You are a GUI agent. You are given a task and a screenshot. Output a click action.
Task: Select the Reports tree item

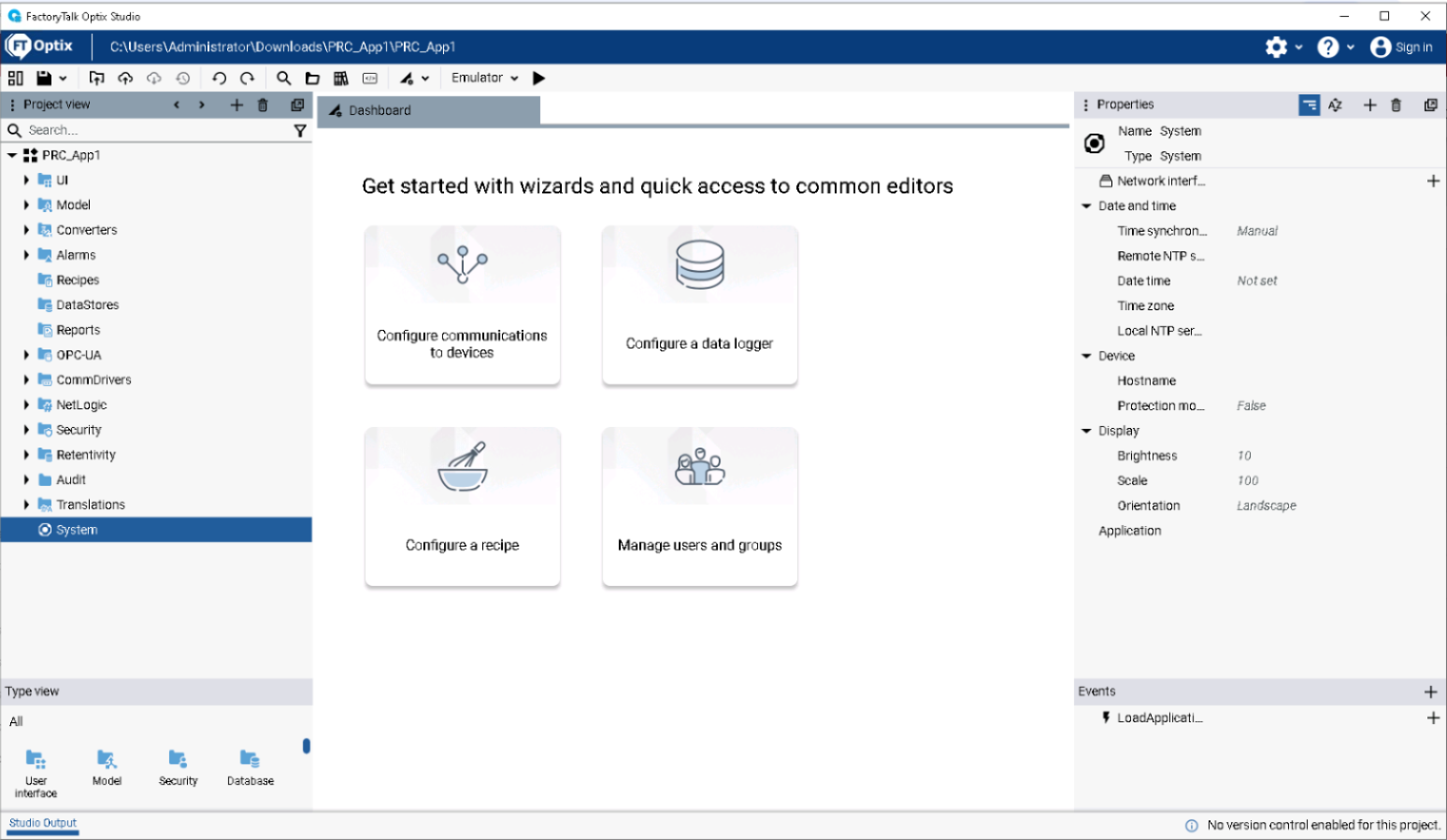78,330
